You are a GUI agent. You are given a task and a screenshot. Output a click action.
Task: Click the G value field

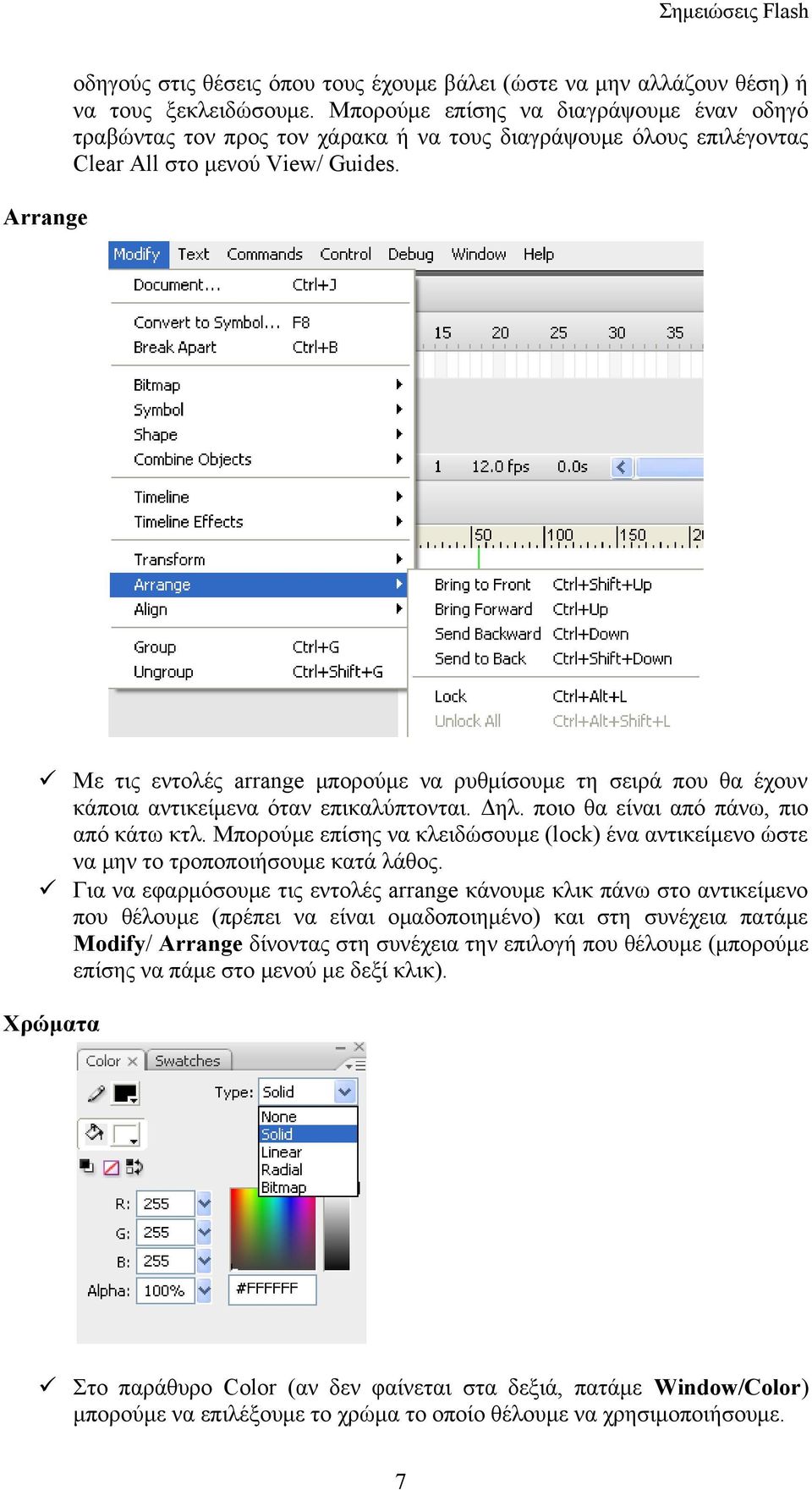pyautogui.click(x=166, y=1232)
